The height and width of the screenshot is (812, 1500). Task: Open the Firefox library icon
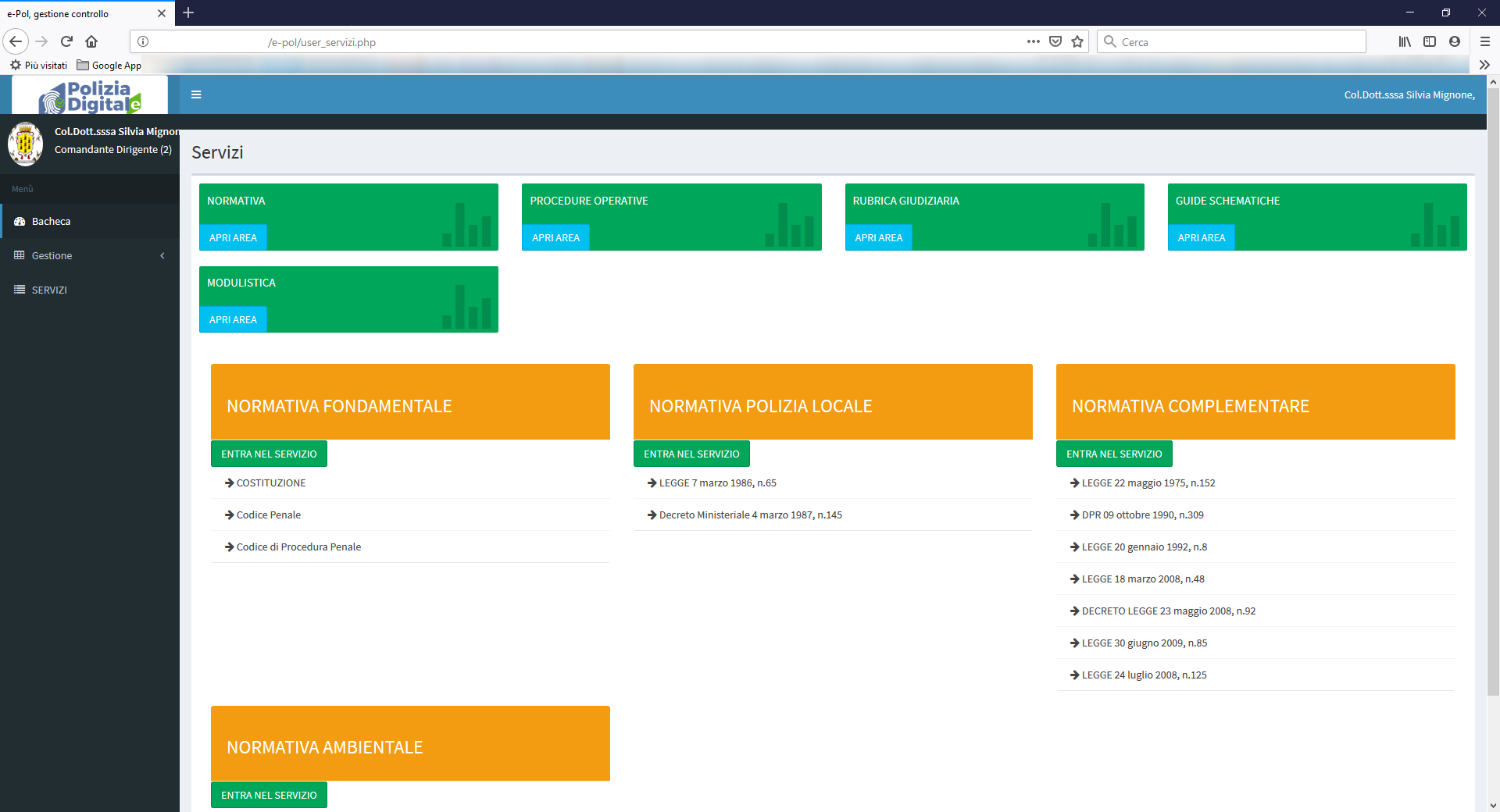tap(1405, 41)
